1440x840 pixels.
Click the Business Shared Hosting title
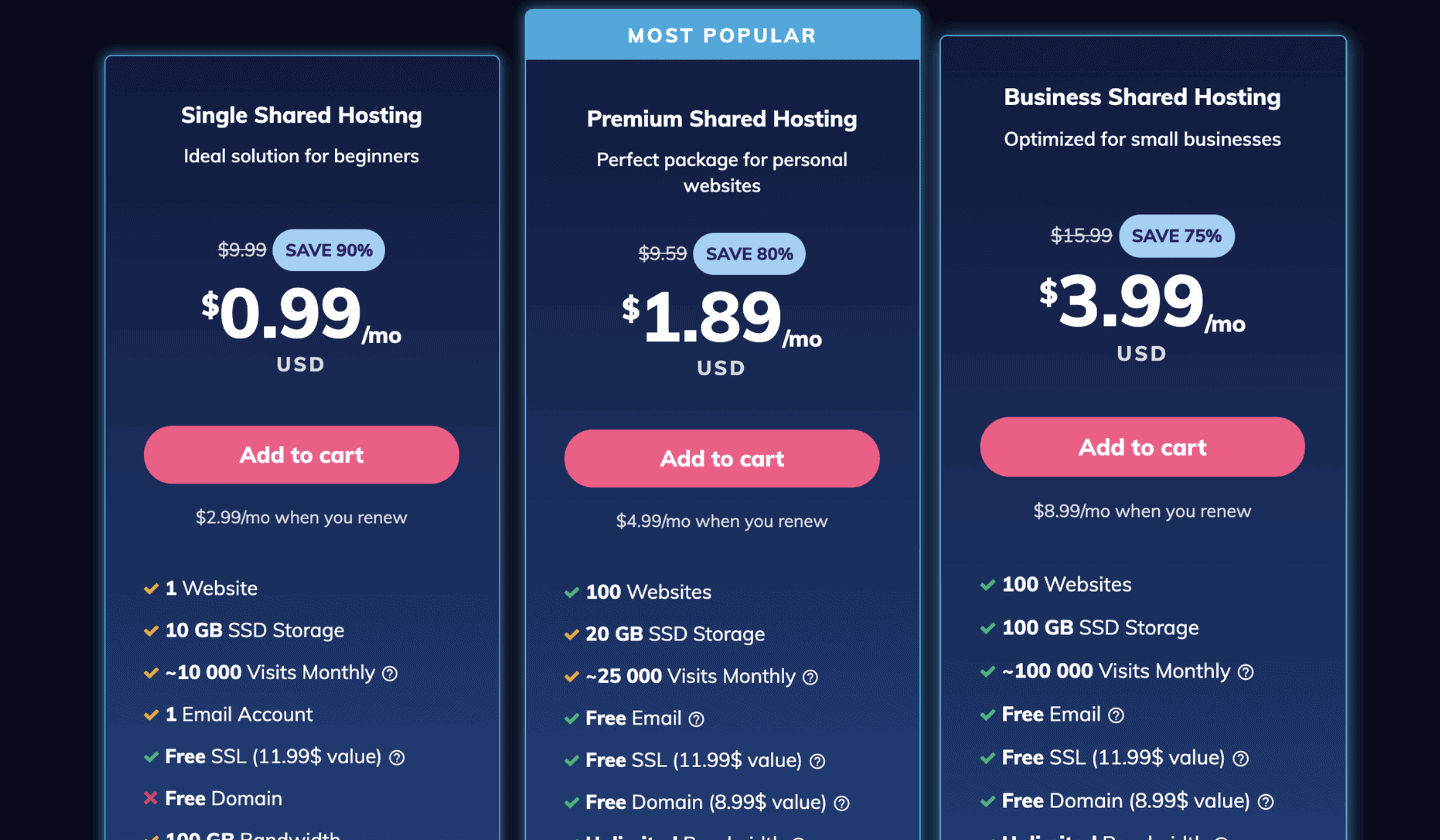1142,97
